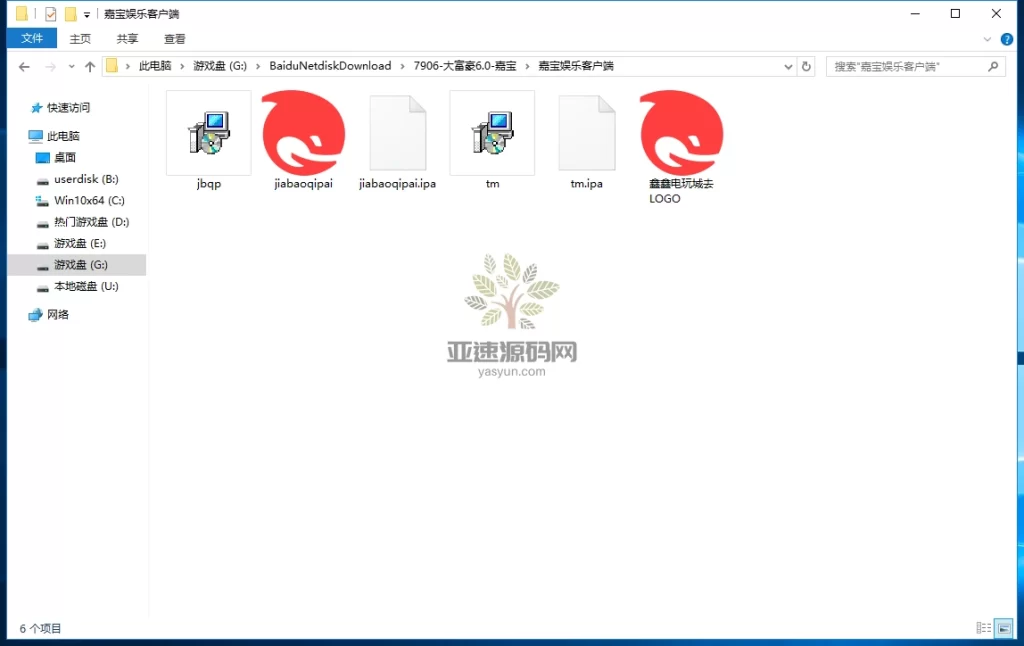Click the Help question mark icon
This screenshot has width=1024, height=646.
click(1006, 39)
